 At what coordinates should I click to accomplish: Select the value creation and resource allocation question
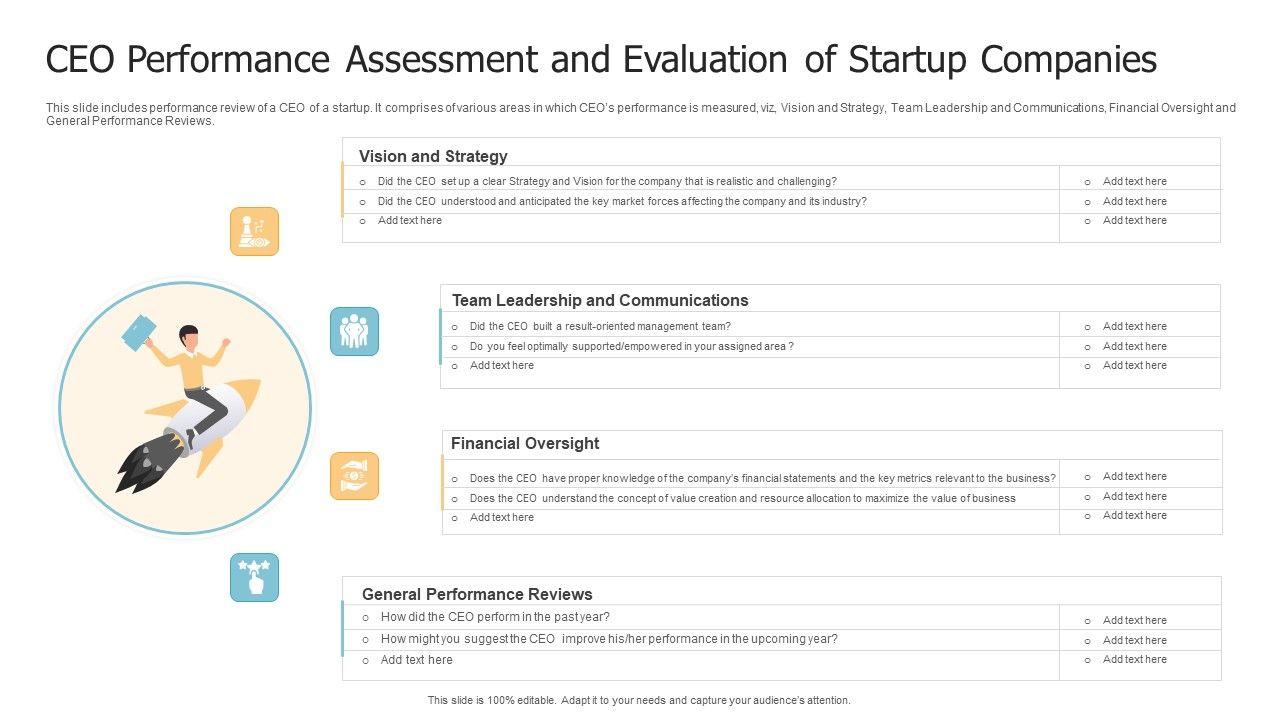coord(742,498)
